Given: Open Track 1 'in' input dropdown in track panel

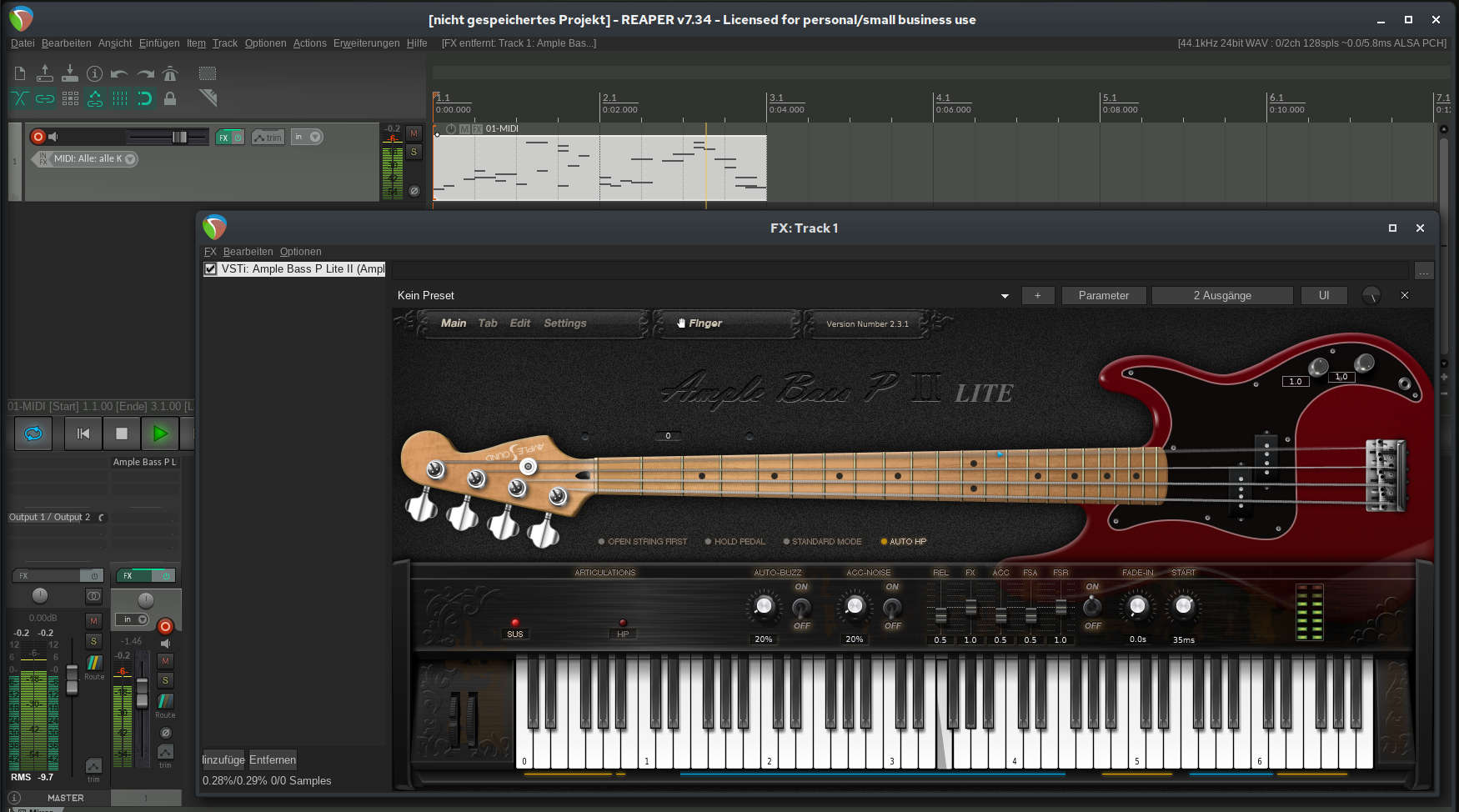Looking at the screenshot, I should [x=307, y=137].
